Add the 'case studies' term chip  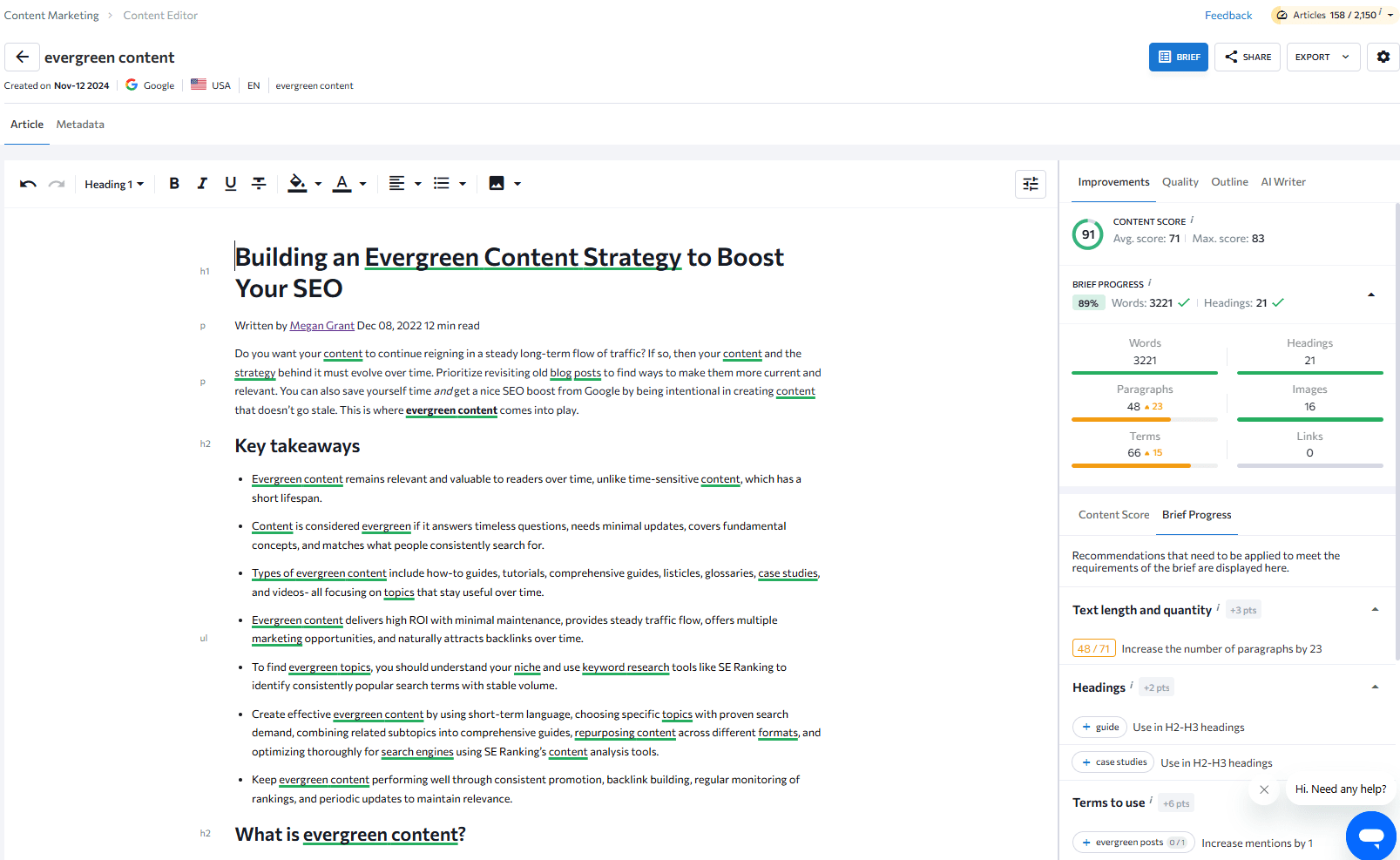pyautogui.click(x=1113, y=762)
